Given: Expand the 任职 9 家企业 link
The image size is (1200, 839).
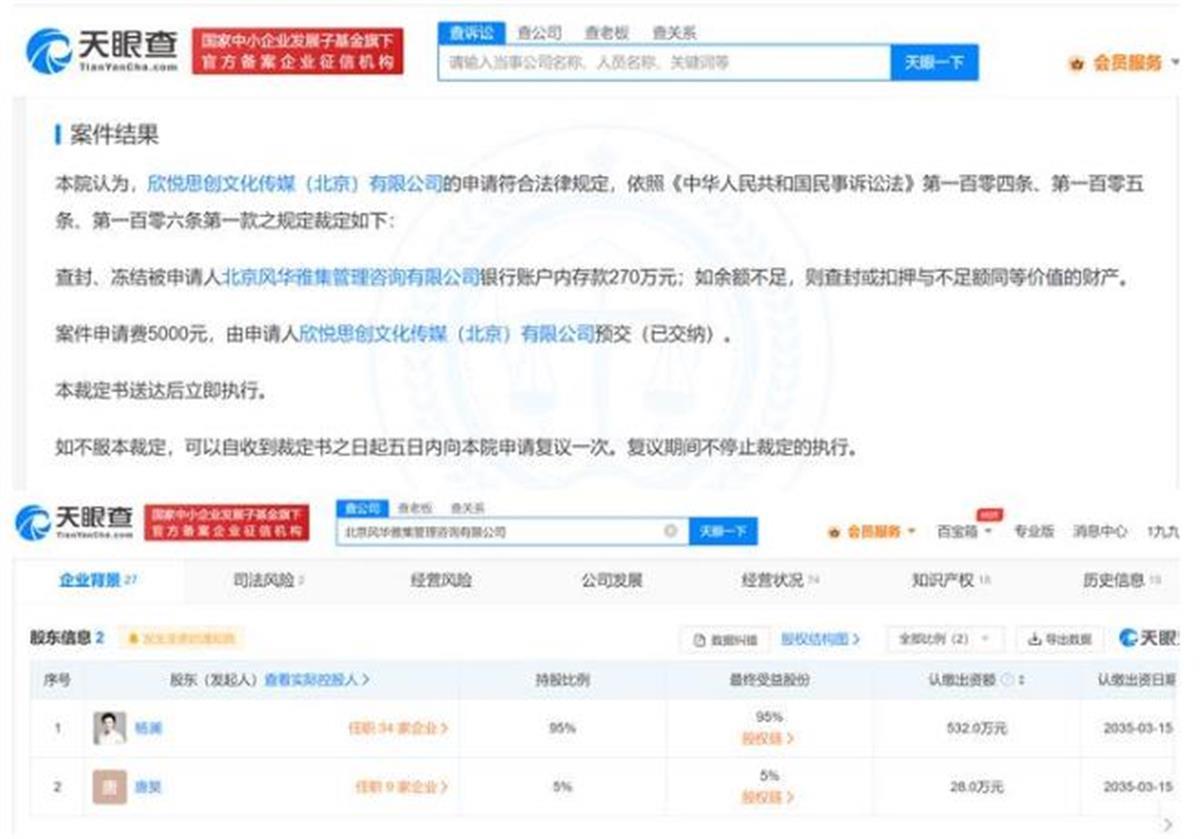Looking at the screenshot, I should coord(401,787).
